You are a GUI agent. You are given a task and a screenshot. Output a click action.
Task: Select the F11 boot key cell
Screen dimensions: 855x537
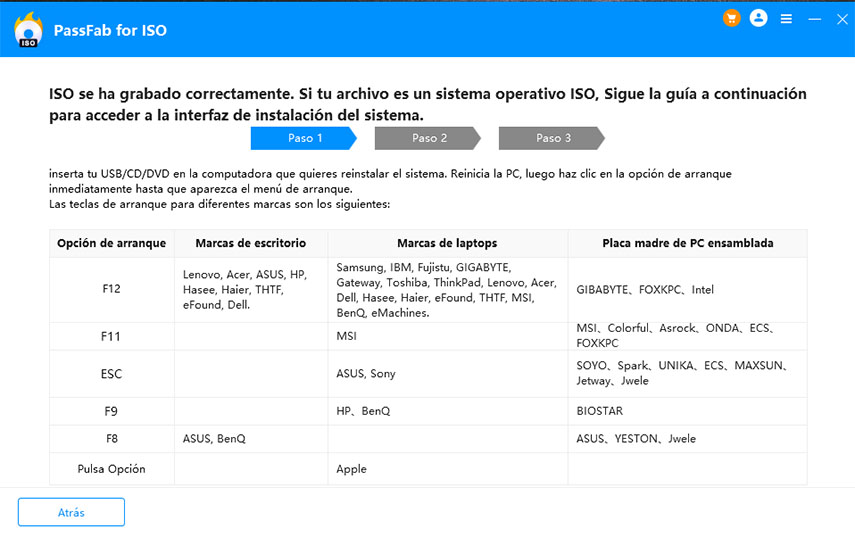(x=112, y=336)
